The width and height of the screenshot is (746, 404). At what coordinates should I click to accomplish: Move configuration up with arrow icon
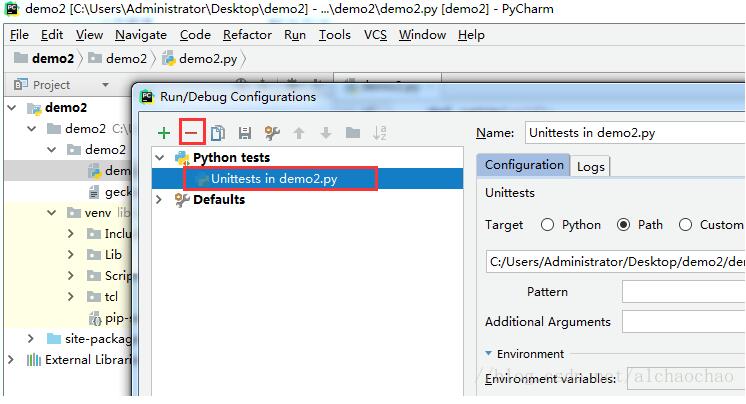point(299,133)
